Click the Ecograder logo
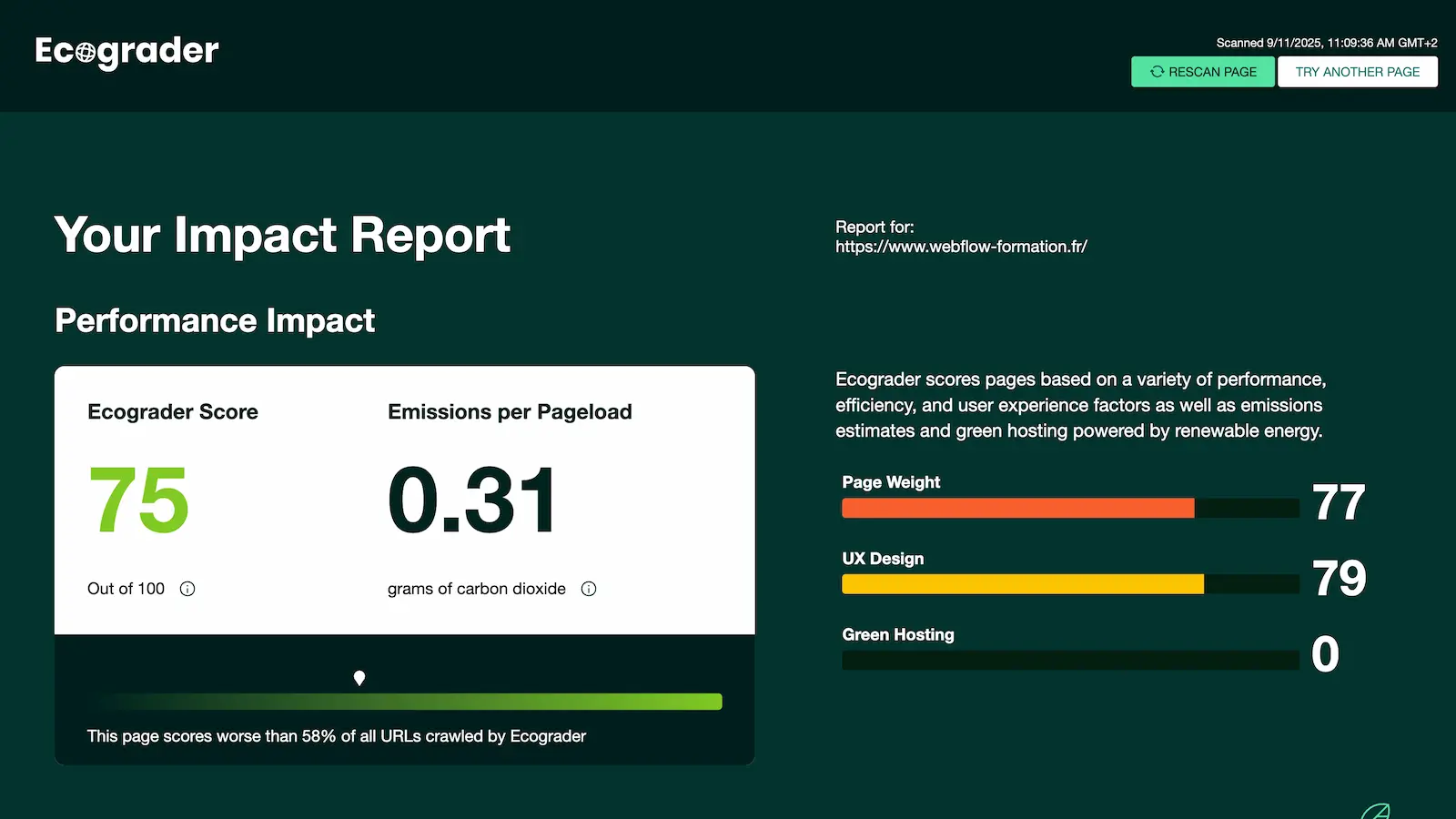 click(x=126, y=51)
